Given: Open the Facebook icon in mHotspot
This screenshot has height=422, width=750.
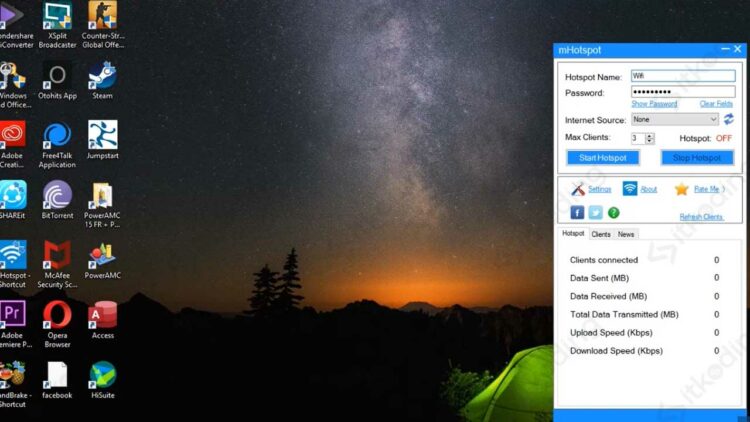Looking at the screenshot, I should (x=577, y=213).
